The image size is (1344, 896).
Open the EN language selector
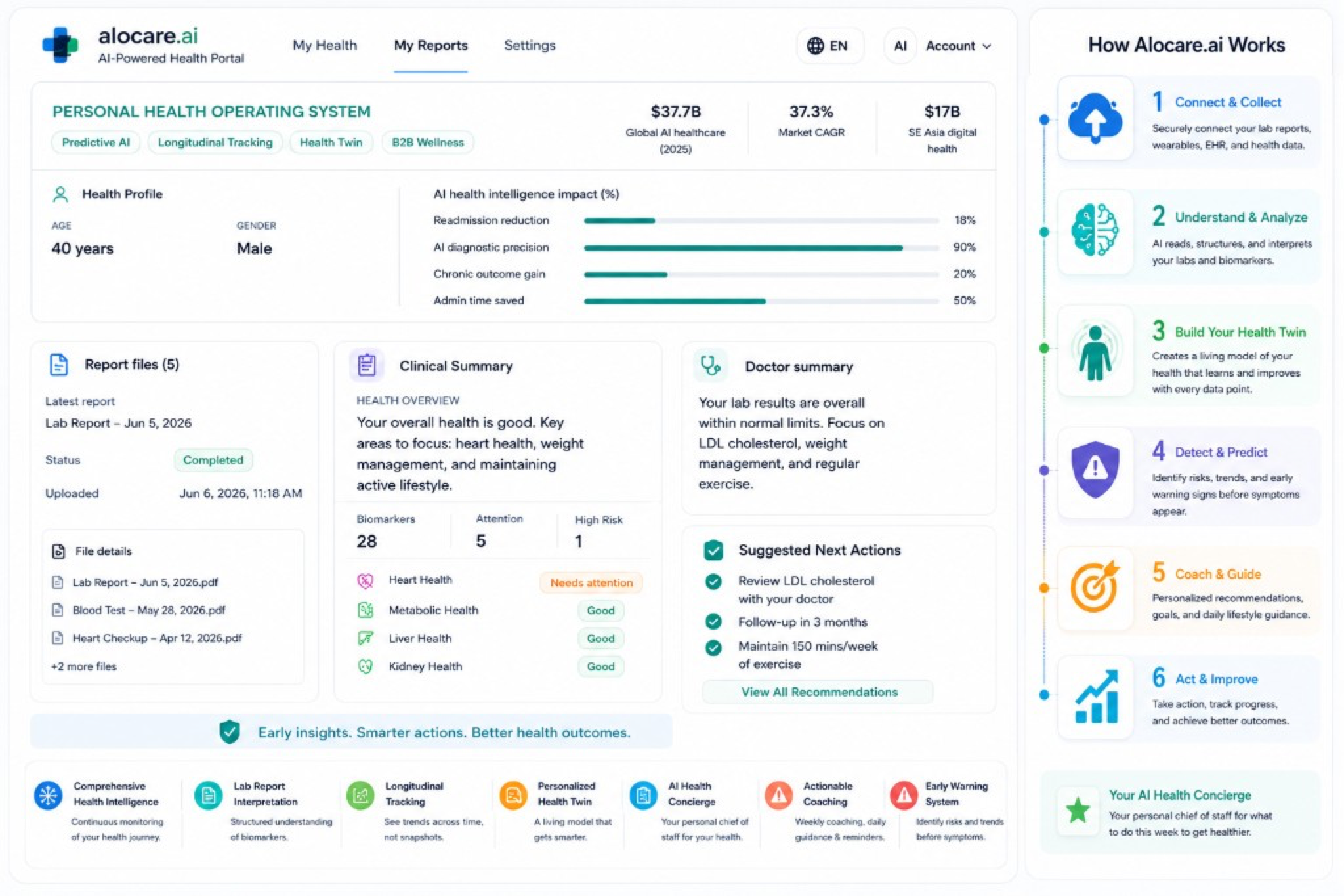pyautogui.click(x=829, y=46)
